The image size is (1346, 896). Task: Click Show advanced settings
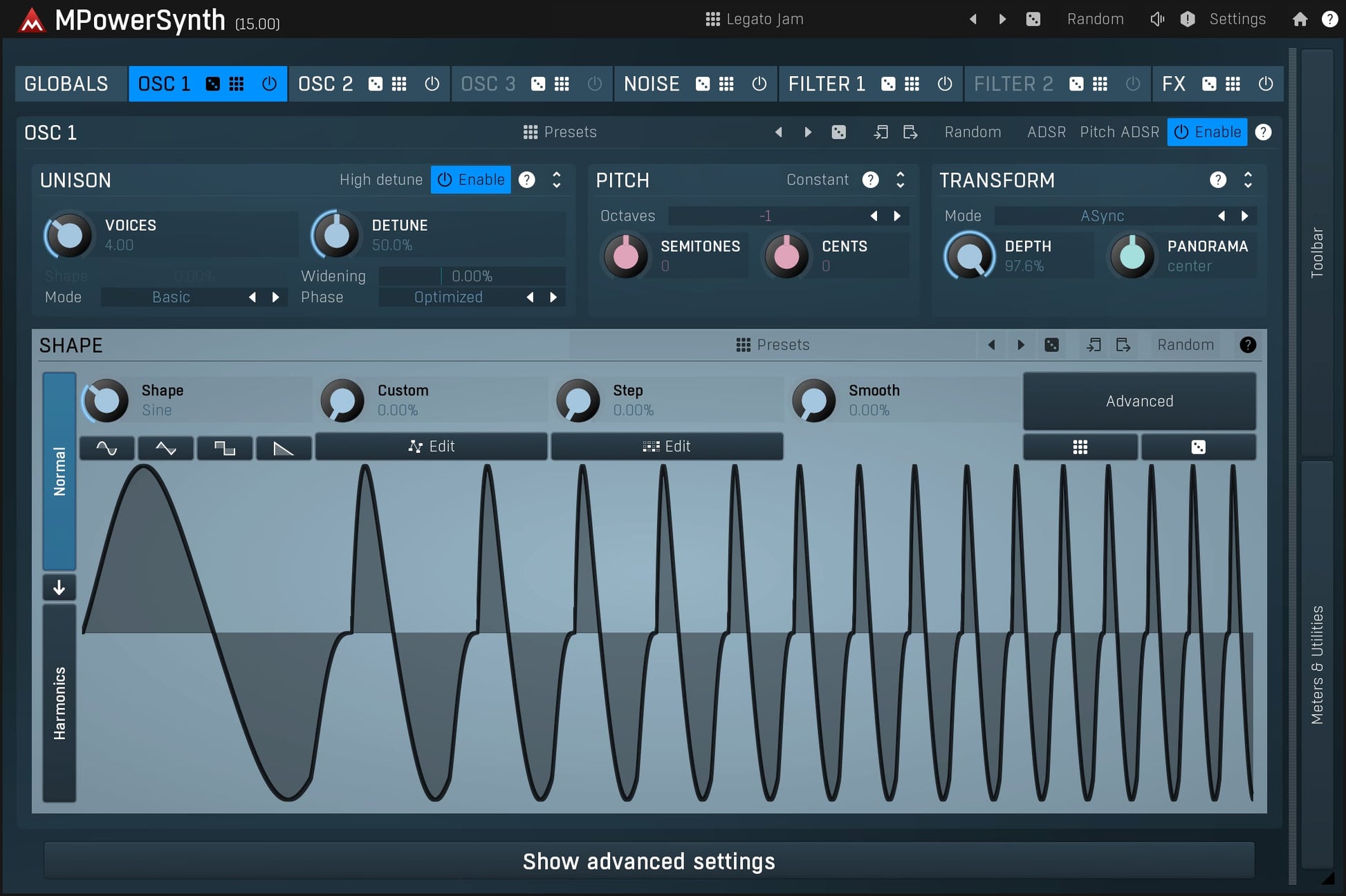[x=648, y=861]
